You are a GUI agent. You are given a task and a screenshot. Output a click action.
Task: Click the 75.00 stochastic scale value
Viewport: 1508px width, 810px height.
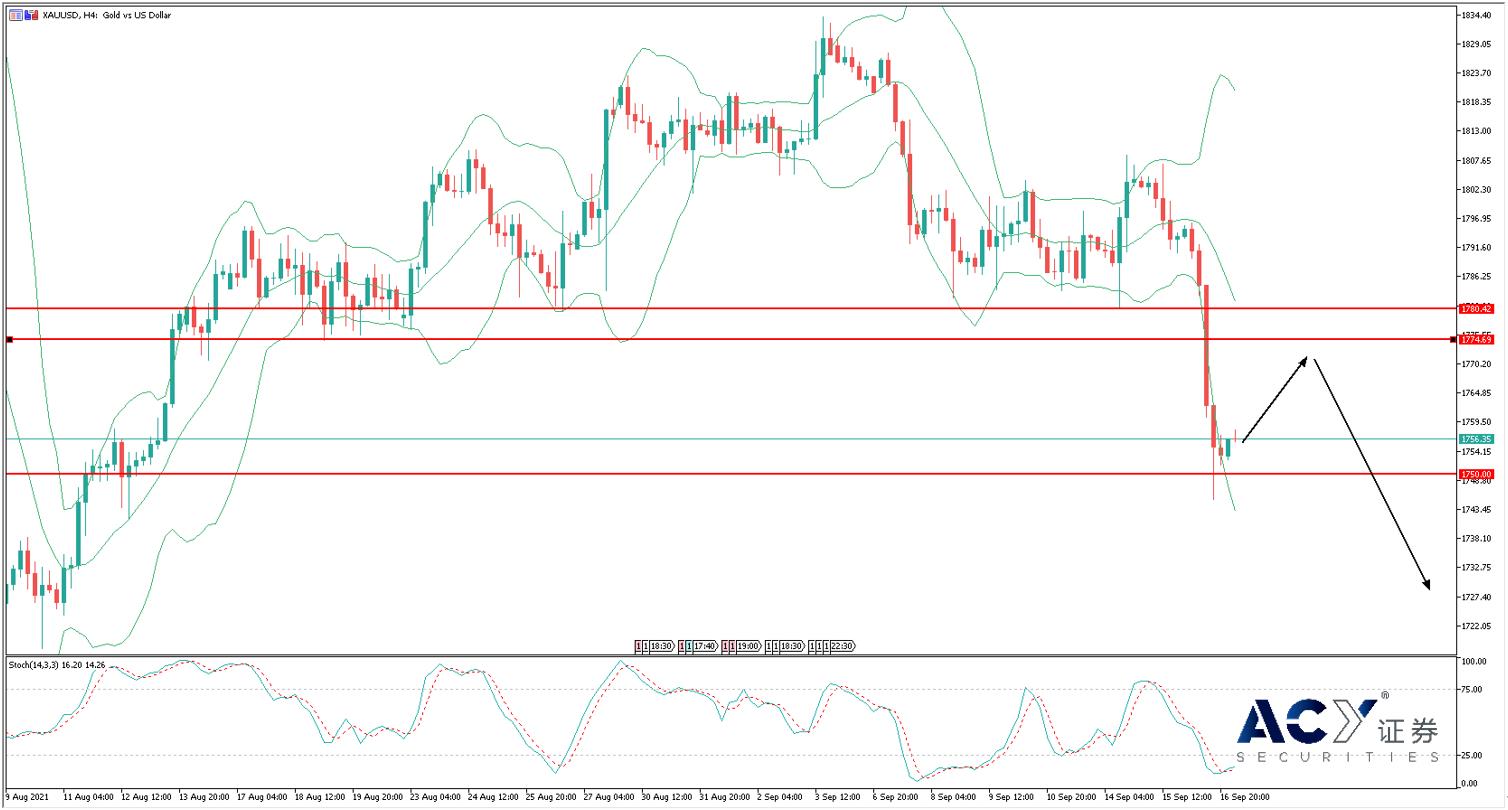[1472, 689]
